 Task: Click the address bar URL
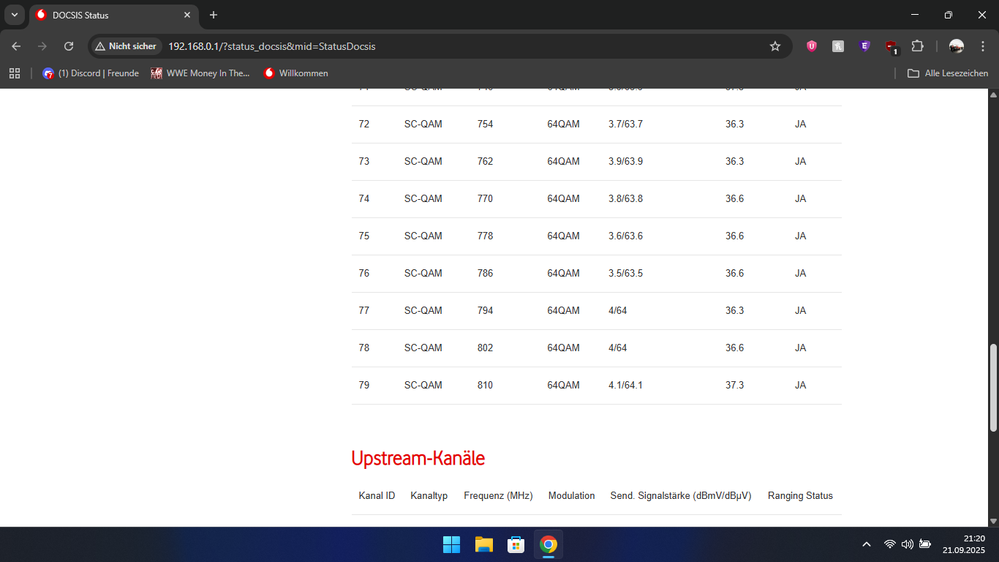click(x=272, y=47)
